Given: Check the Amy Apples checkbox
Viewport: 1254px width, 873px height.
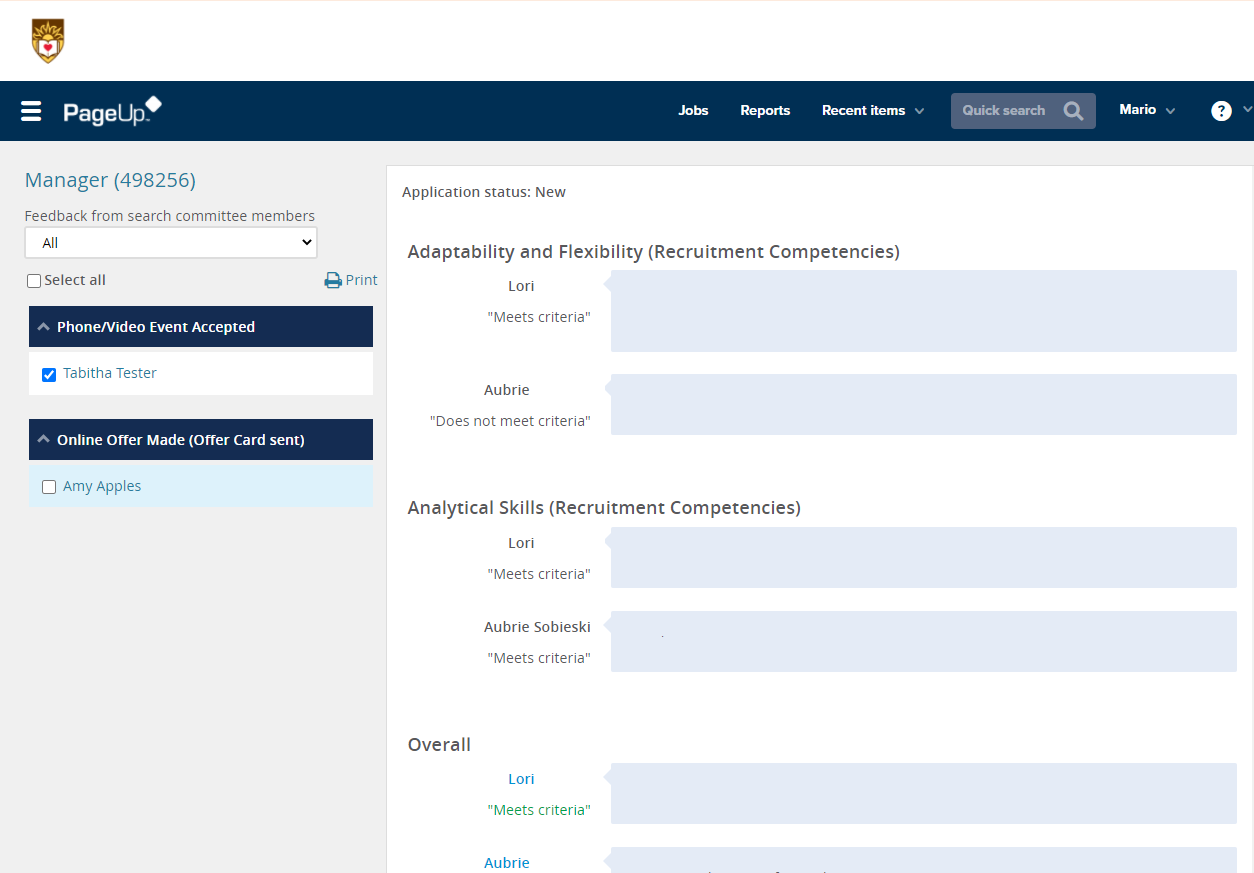Looking at the screenshot, I should pyautogui.click(x=49, y=487).
